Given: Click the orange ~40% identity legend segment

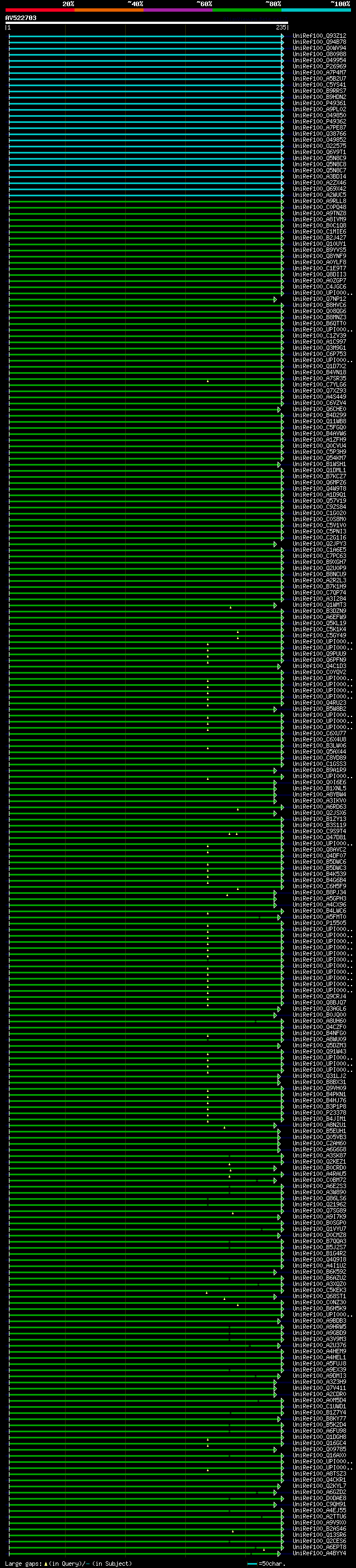Looking at the screenshot, I should 109,10.
